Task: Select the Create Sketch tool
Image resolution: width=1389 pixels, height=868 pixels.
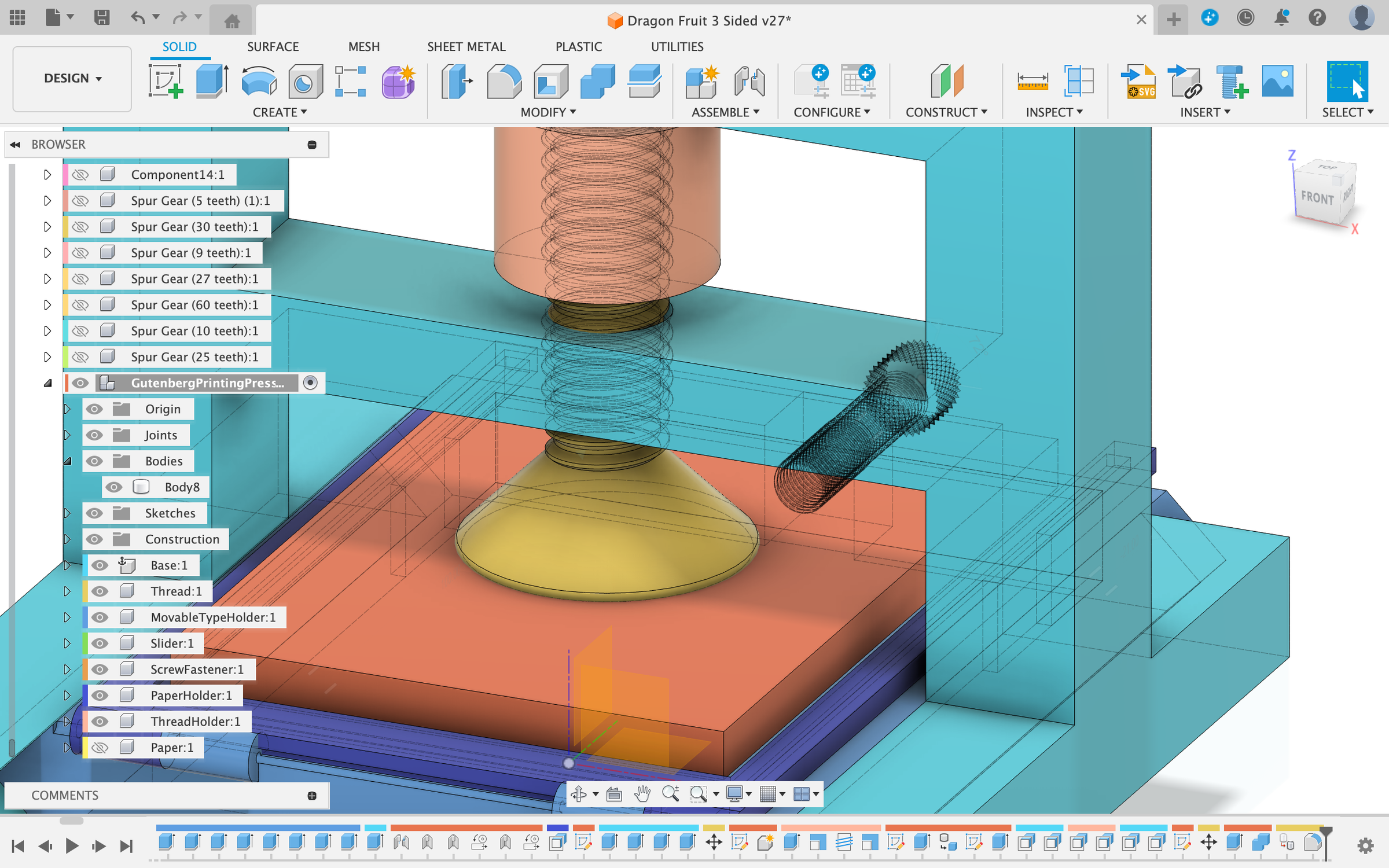Action: point(166,81)
